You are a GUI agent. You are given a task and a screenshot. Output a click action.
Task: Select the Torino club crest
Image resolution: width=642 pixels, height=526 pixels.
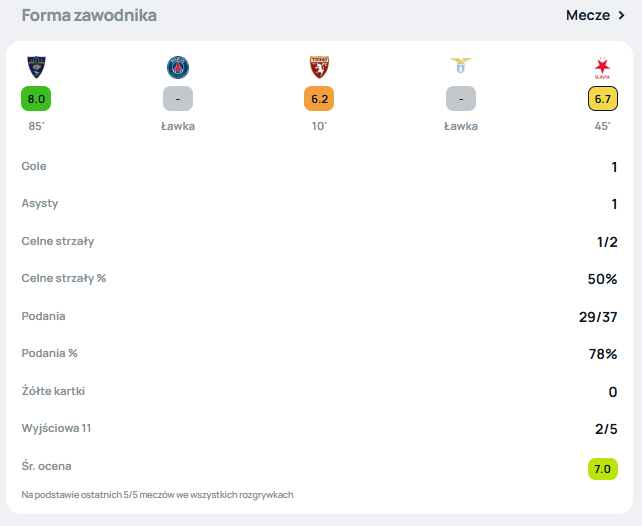[319, 67]
